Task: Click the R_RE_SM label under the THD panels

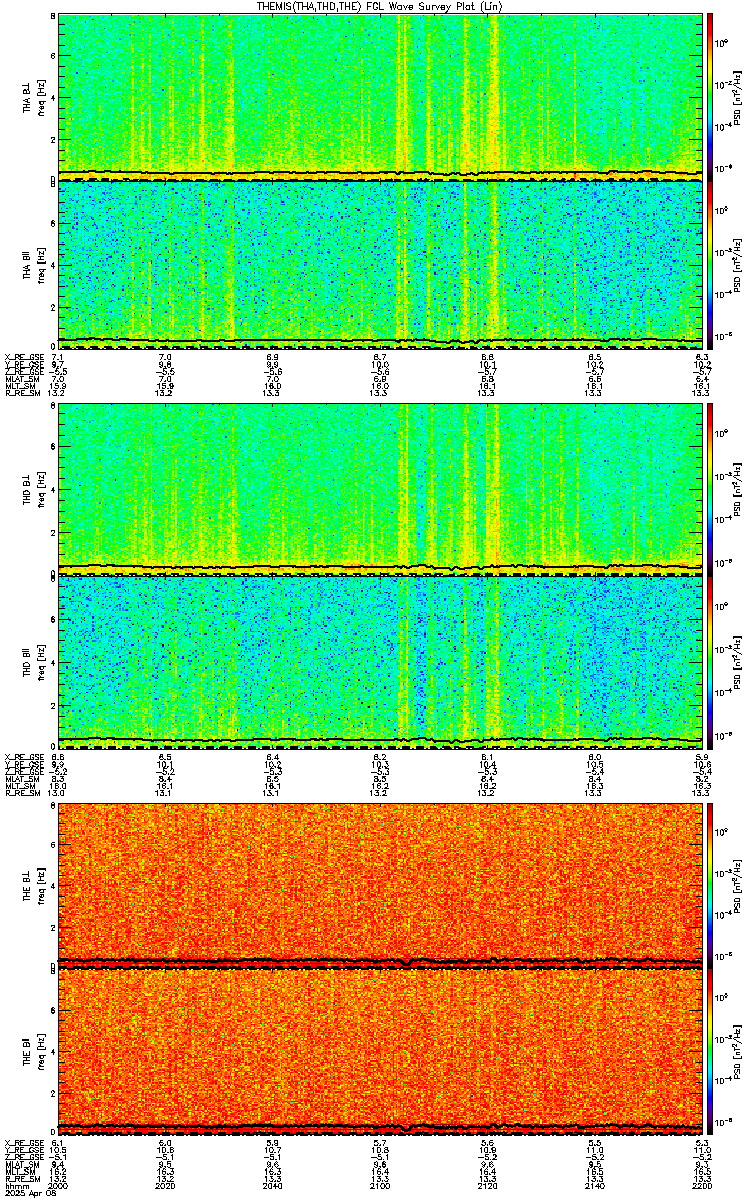Action: pyautogui.click(x=21, y=792)
